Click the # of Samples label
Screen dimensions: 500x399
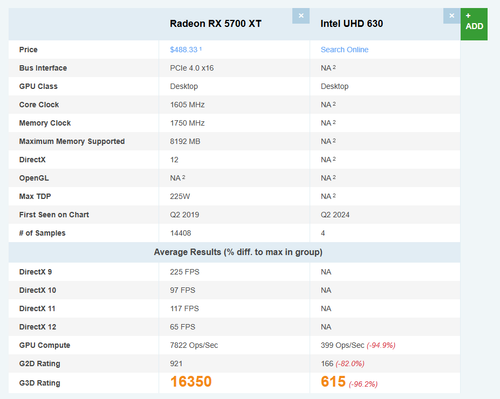(42, 233)
